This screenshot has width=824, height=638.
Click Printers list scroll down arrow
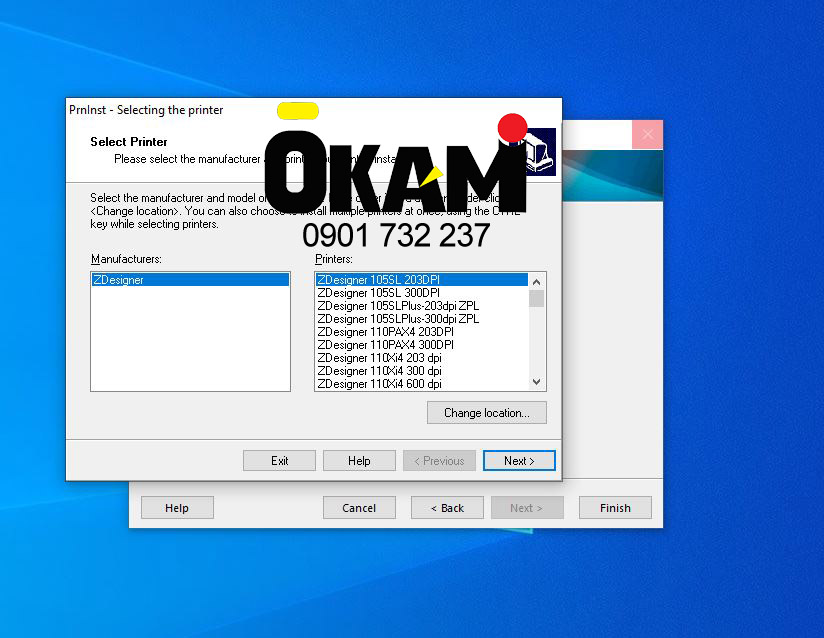[x=537, y=382]
